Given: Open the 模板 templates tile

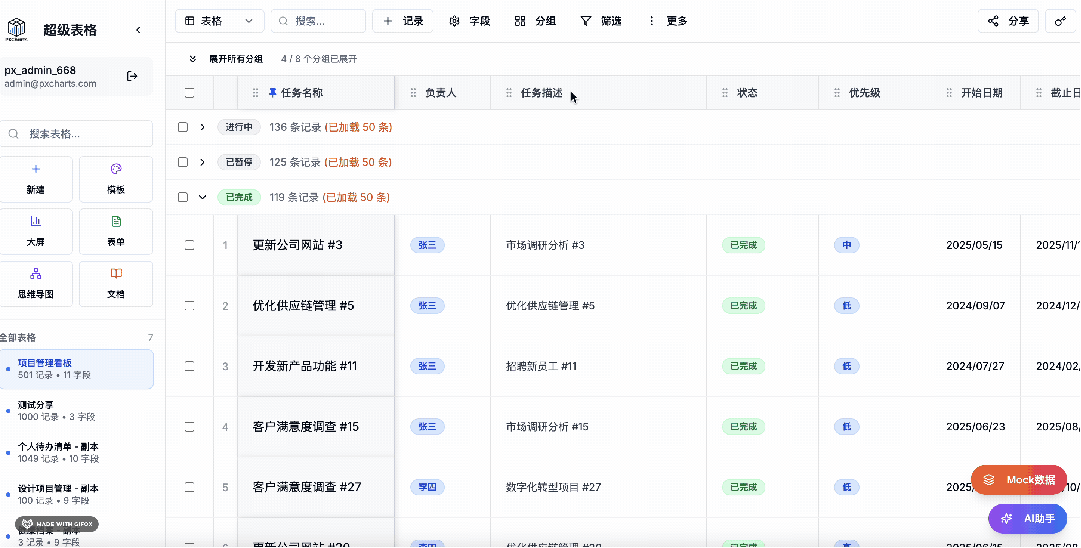Looking at the screenshot, I should point(116,179).
